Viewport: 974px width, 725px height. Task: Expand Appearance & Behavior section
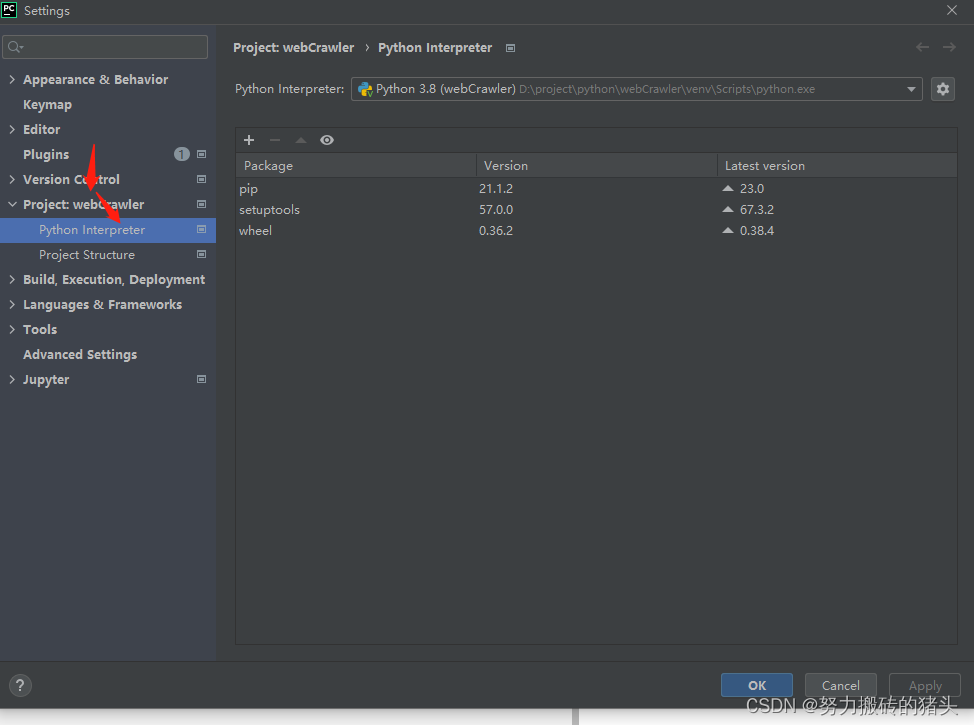click(x=12, y=80)
